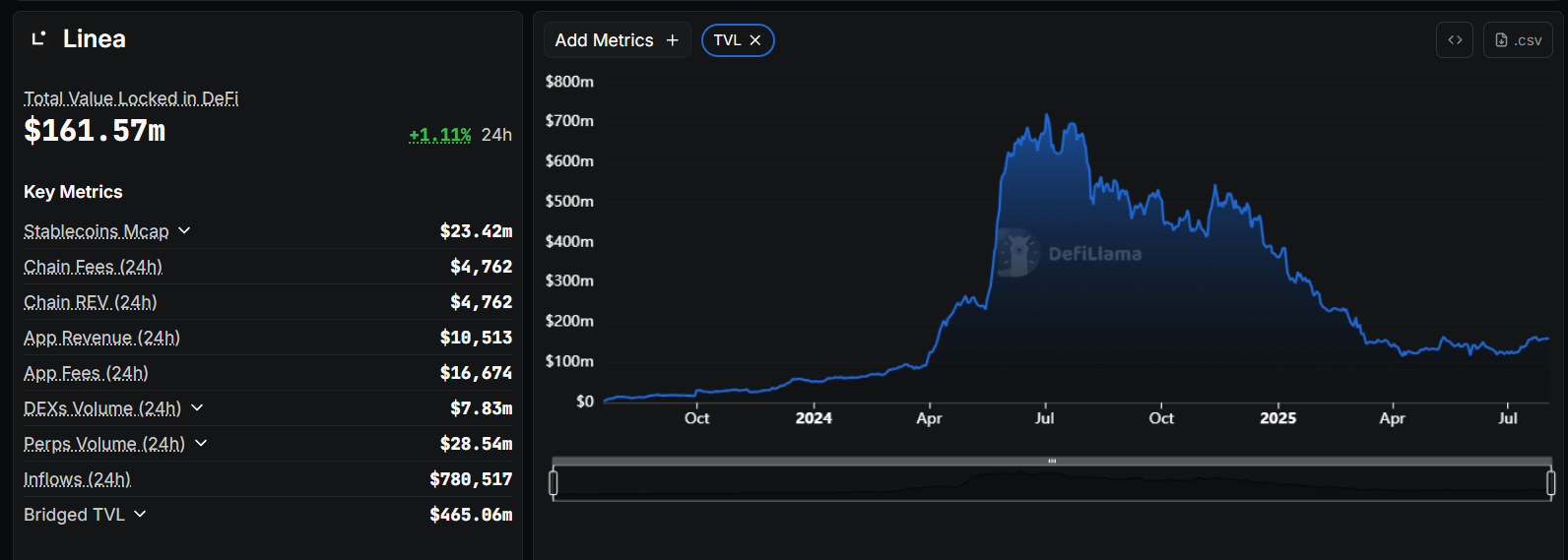Click the App Fees (24h) label
This screenshot has height=560, width=1568.
pyautogui.click(x=86, y=373)
